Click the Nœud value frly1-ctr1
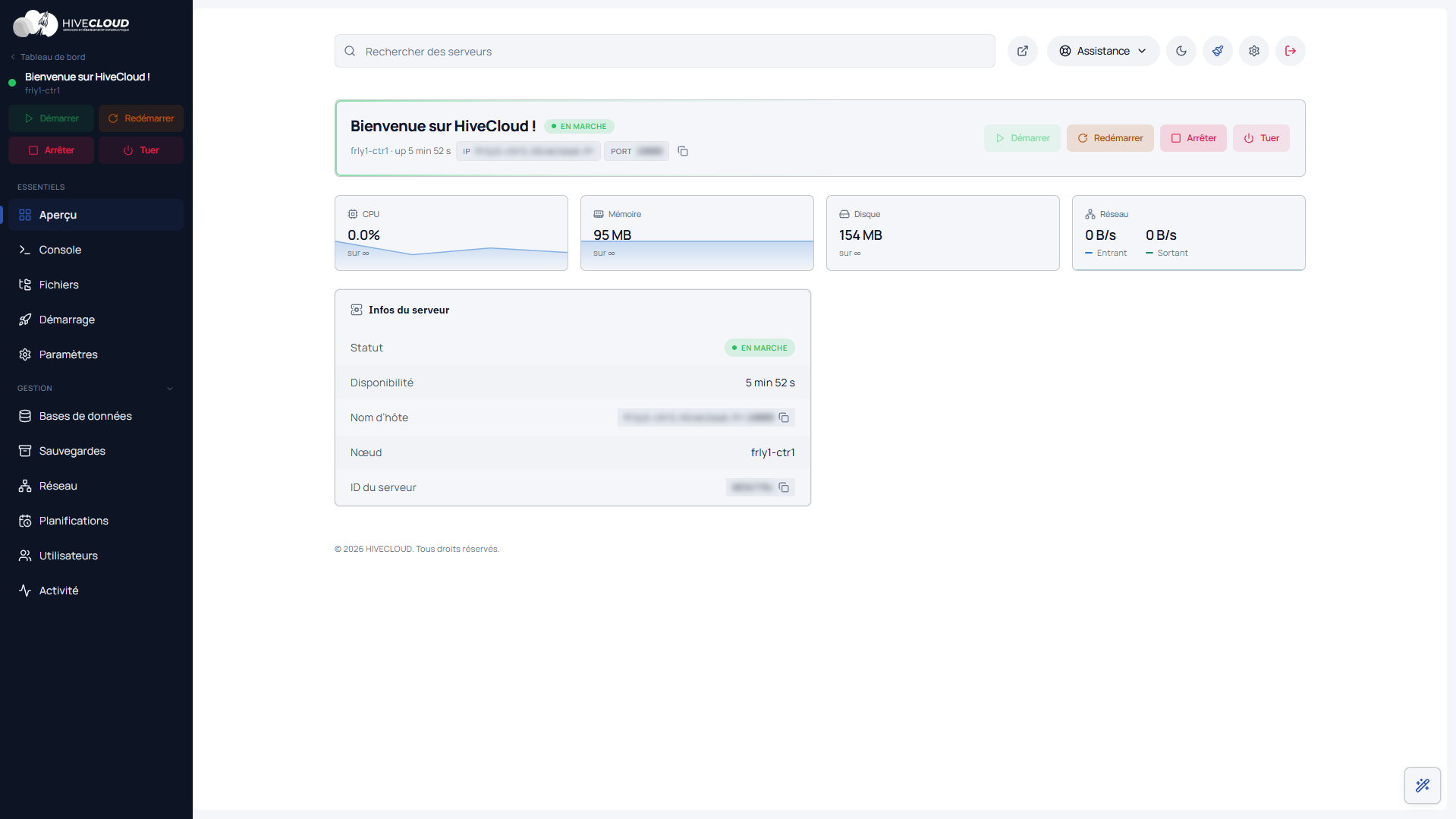1456x819 pixels. click(x=773, y=452)
